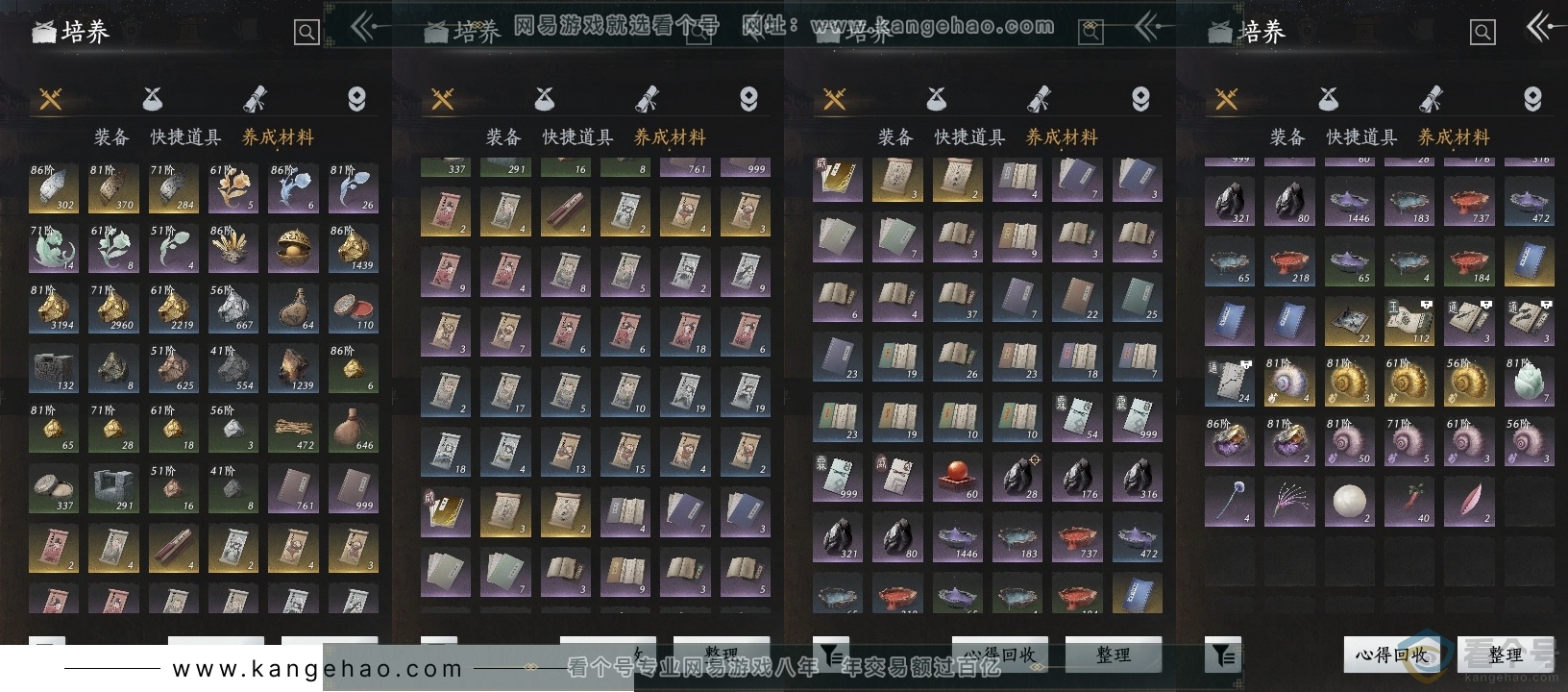This screenshot has width=1568, height=692.
Task: Open the filter icon in the fourth panel
Action: point(1223,655)
